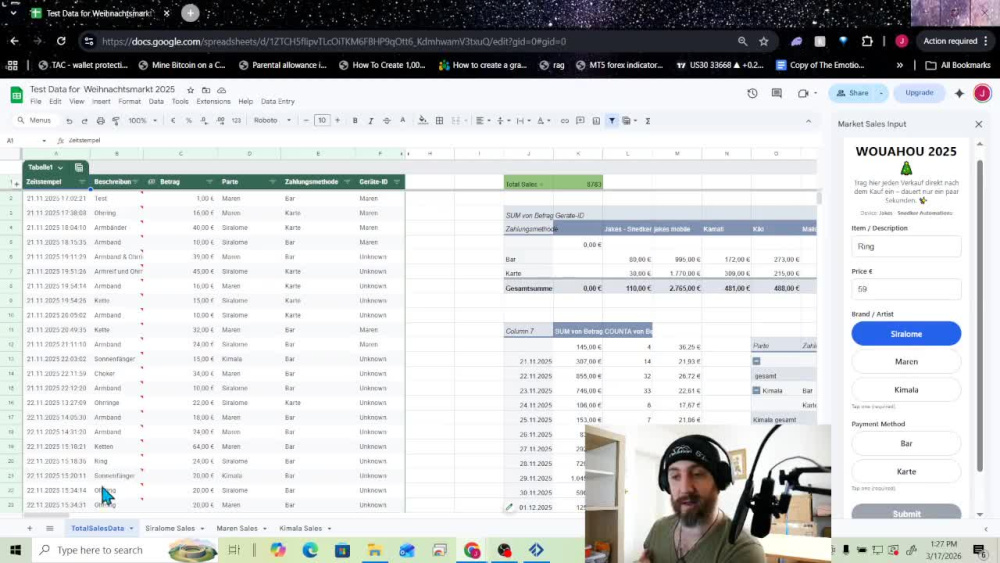
Task: Check the cloud save status icon
Action: (221, 91)
